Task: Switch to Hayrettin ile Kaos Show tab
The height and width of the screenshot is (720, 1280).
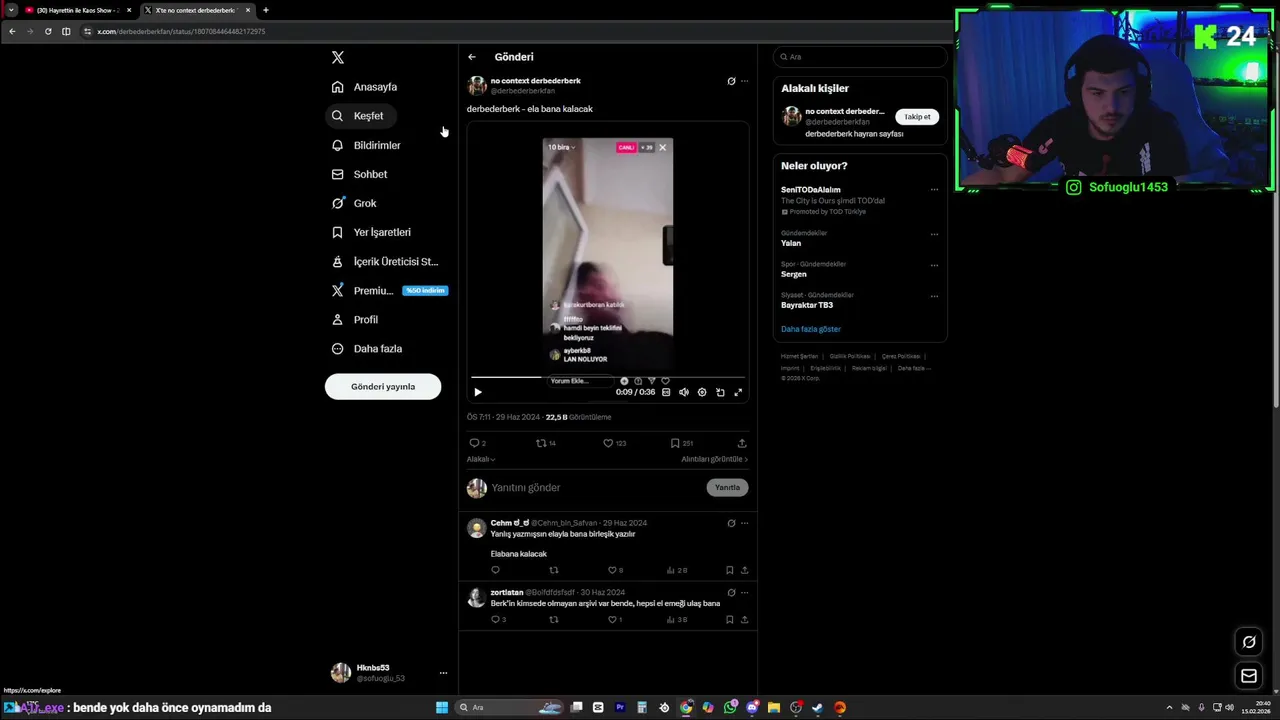Action: pos(78,10)
